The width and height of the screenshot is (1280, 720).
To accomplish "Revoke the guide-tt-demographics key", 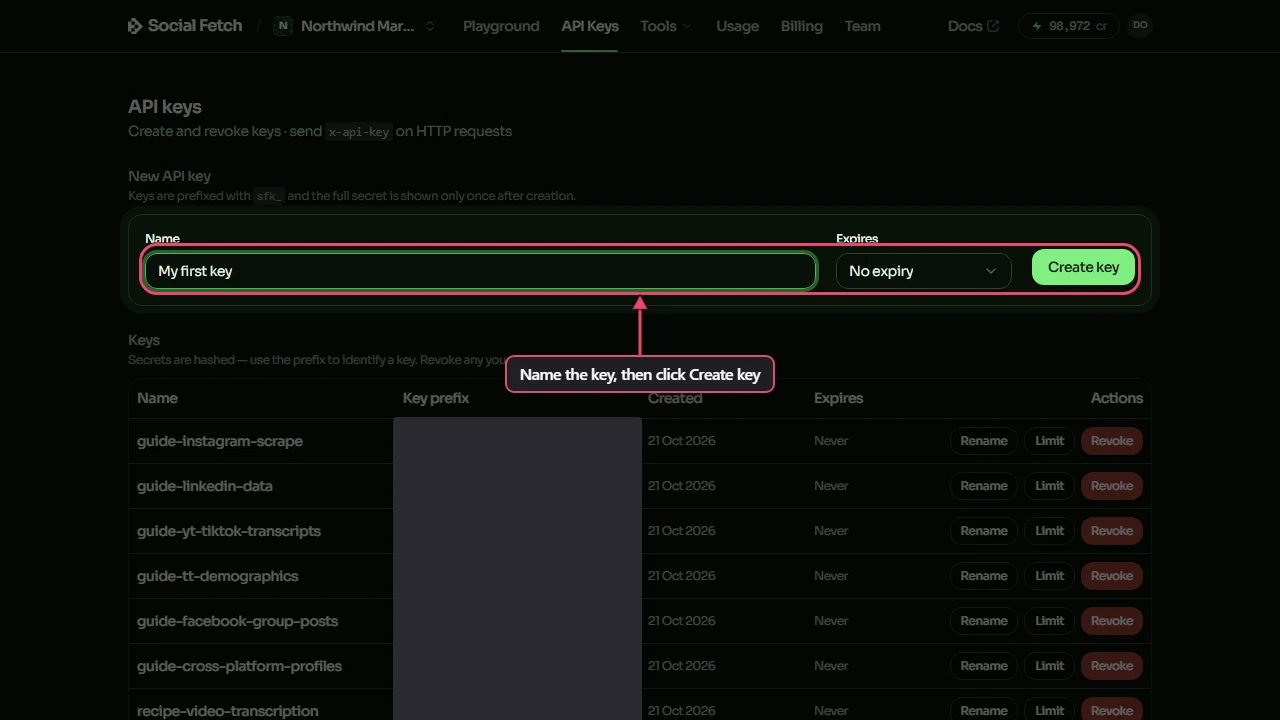I will click(x=1112, y=576).
